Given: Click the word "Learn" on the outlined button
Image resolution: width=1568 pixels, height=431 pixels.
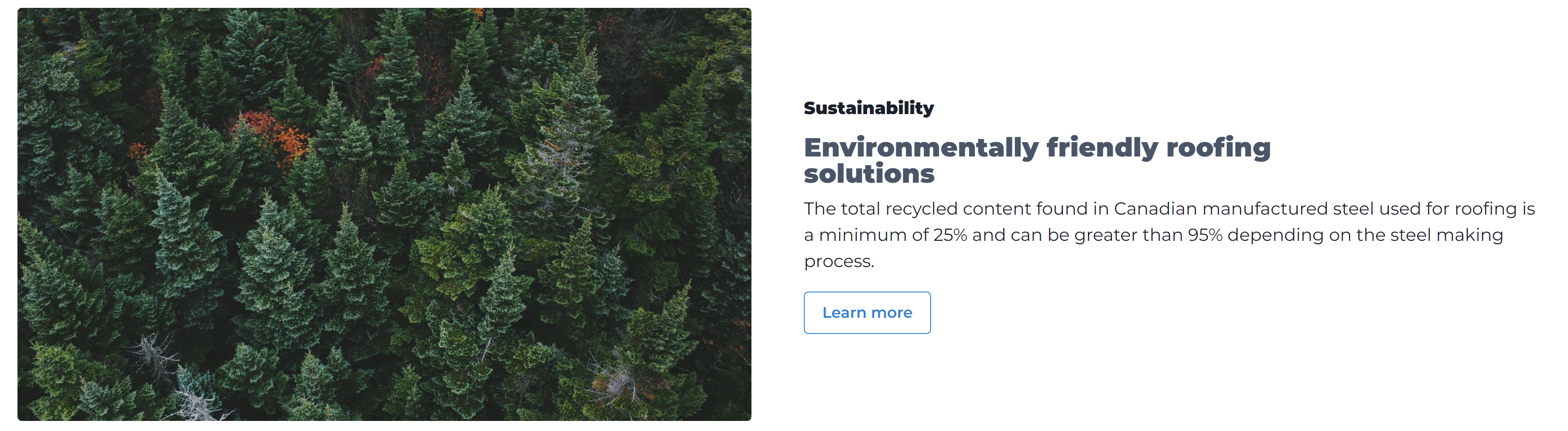Looking at the screenshot, I should point(844,313).
